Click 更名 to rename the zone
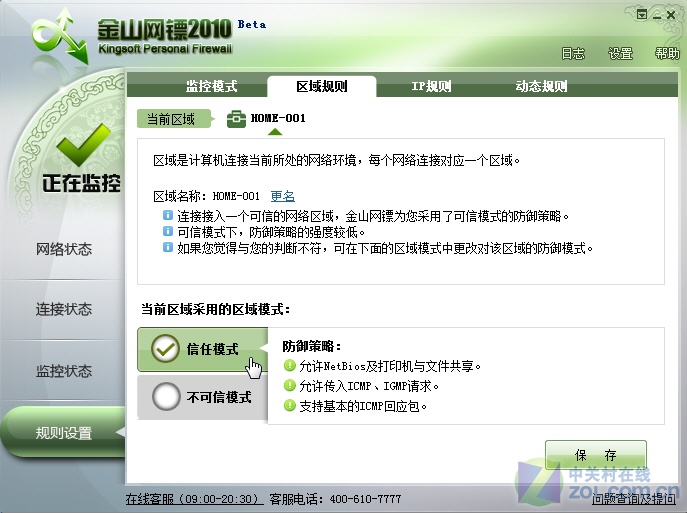This screenshot has height=513, width=687. click(x=283, y=196)
